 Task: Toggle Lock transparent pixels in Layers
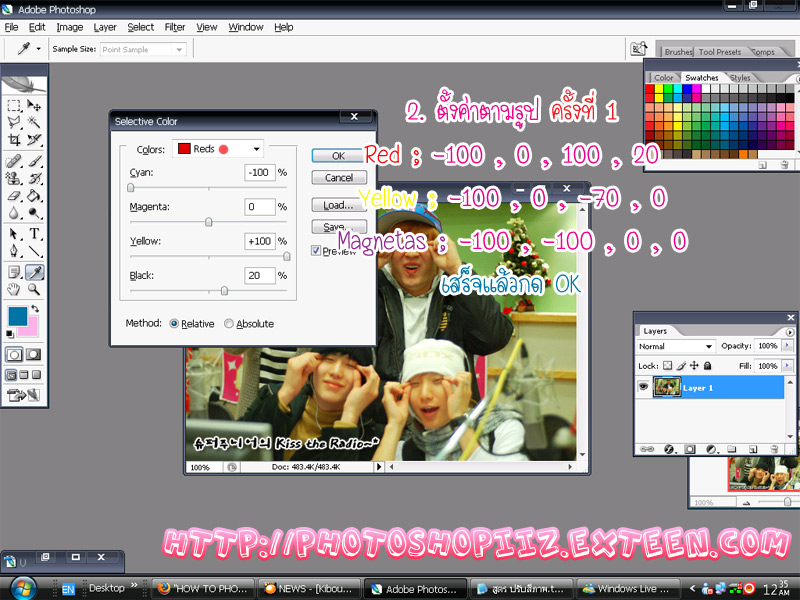[667, 366]
